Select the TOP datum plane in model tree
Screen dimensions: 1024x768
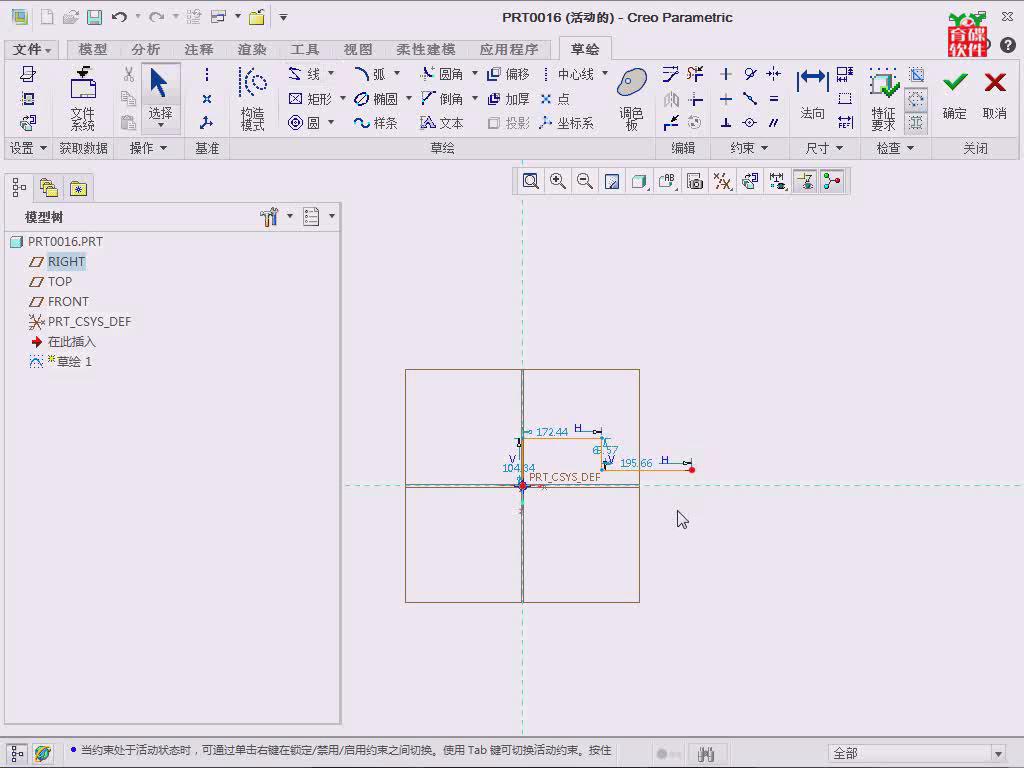pos(59,281)
